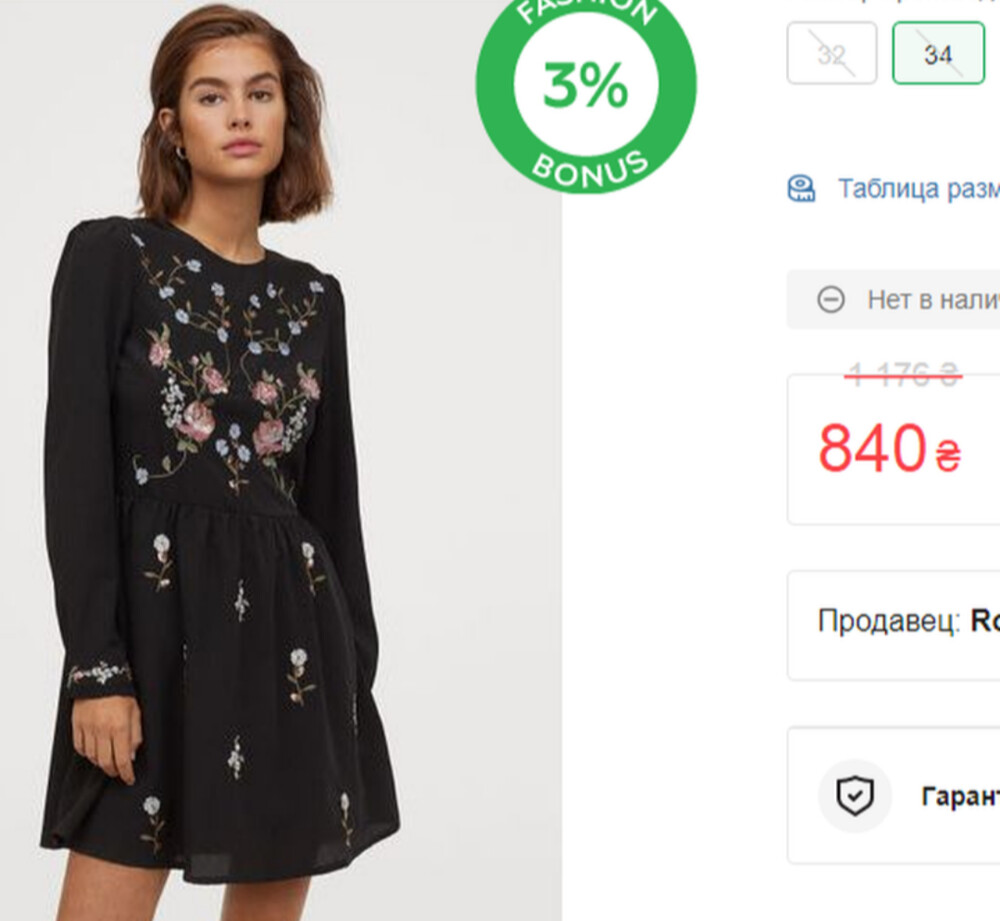This screenshot has height=921, width=1000.
Task: Select size 34 option
Action: [938, 54]
